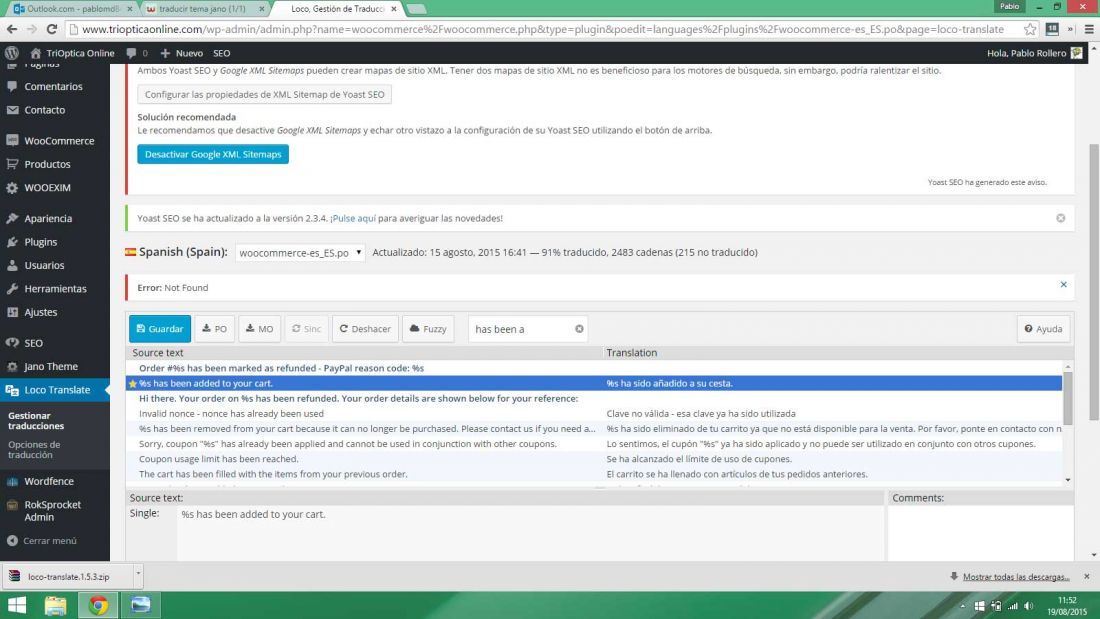This screenshot has width=1100, height=619.
Task: Open File Explorer from the taskbar
Action: tap(55, 605)
